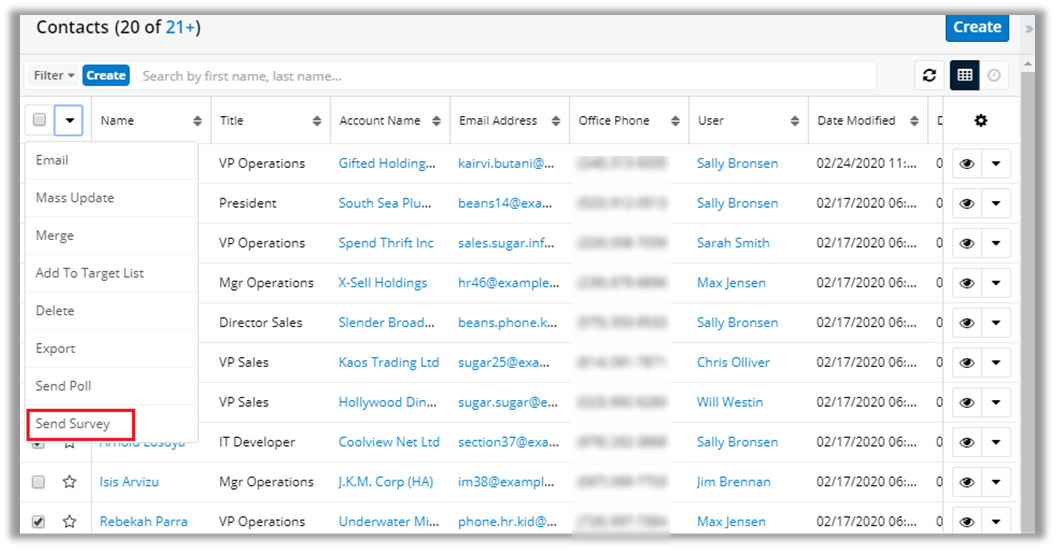Collapse the mass actions dropdown arrow

69,120
